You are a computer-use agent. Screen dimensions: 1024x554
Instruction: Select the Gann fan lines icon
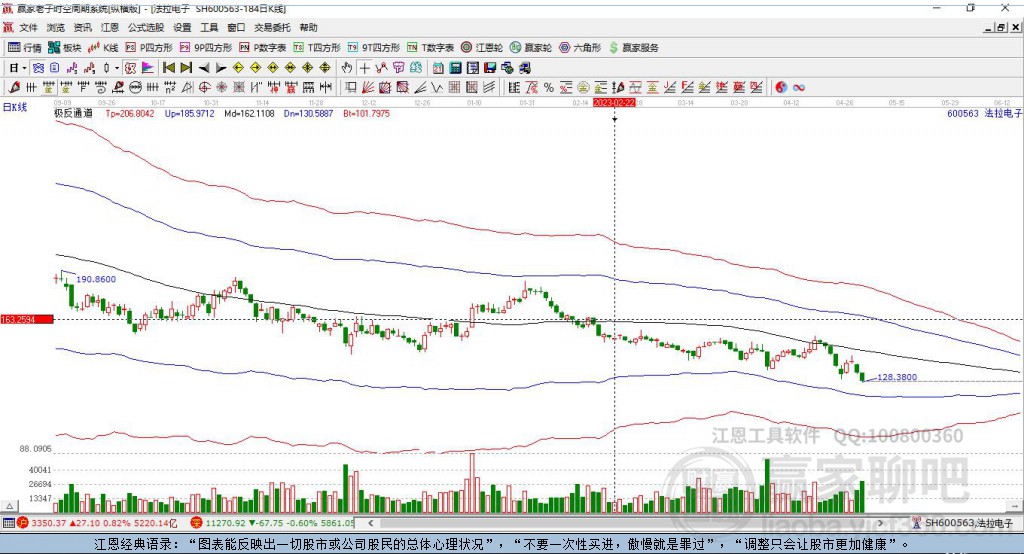coord(368,87)
